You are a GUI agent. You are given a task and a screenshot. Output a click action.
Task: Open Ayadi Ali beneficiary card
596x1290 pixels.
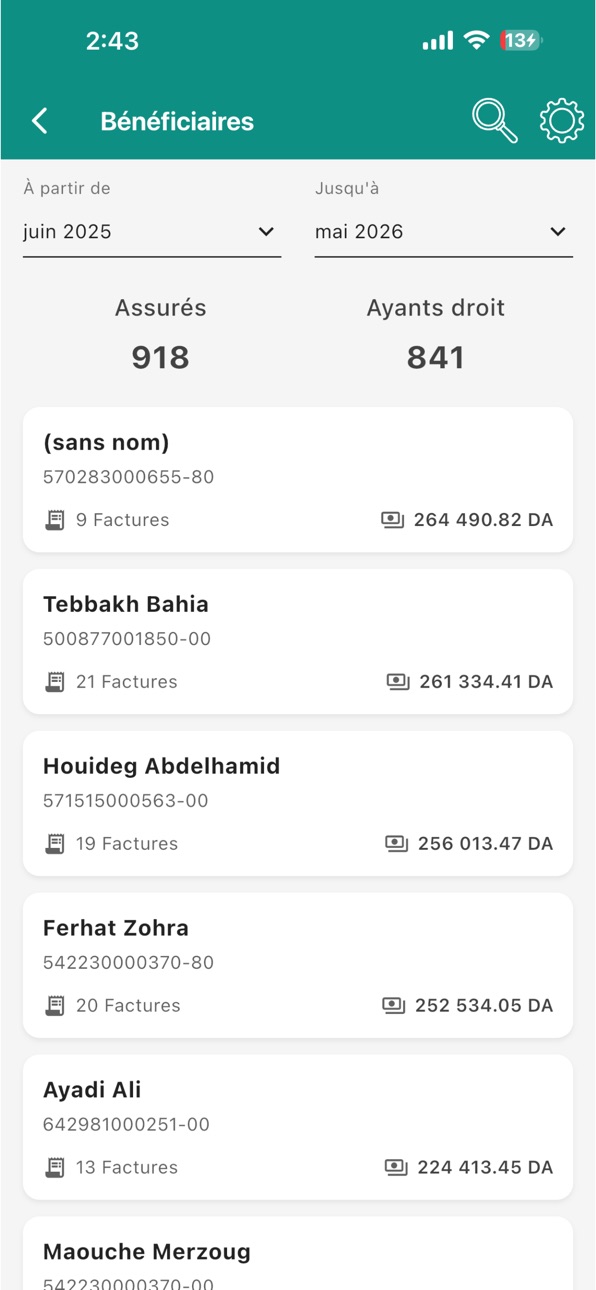[x=298, y=1127]
